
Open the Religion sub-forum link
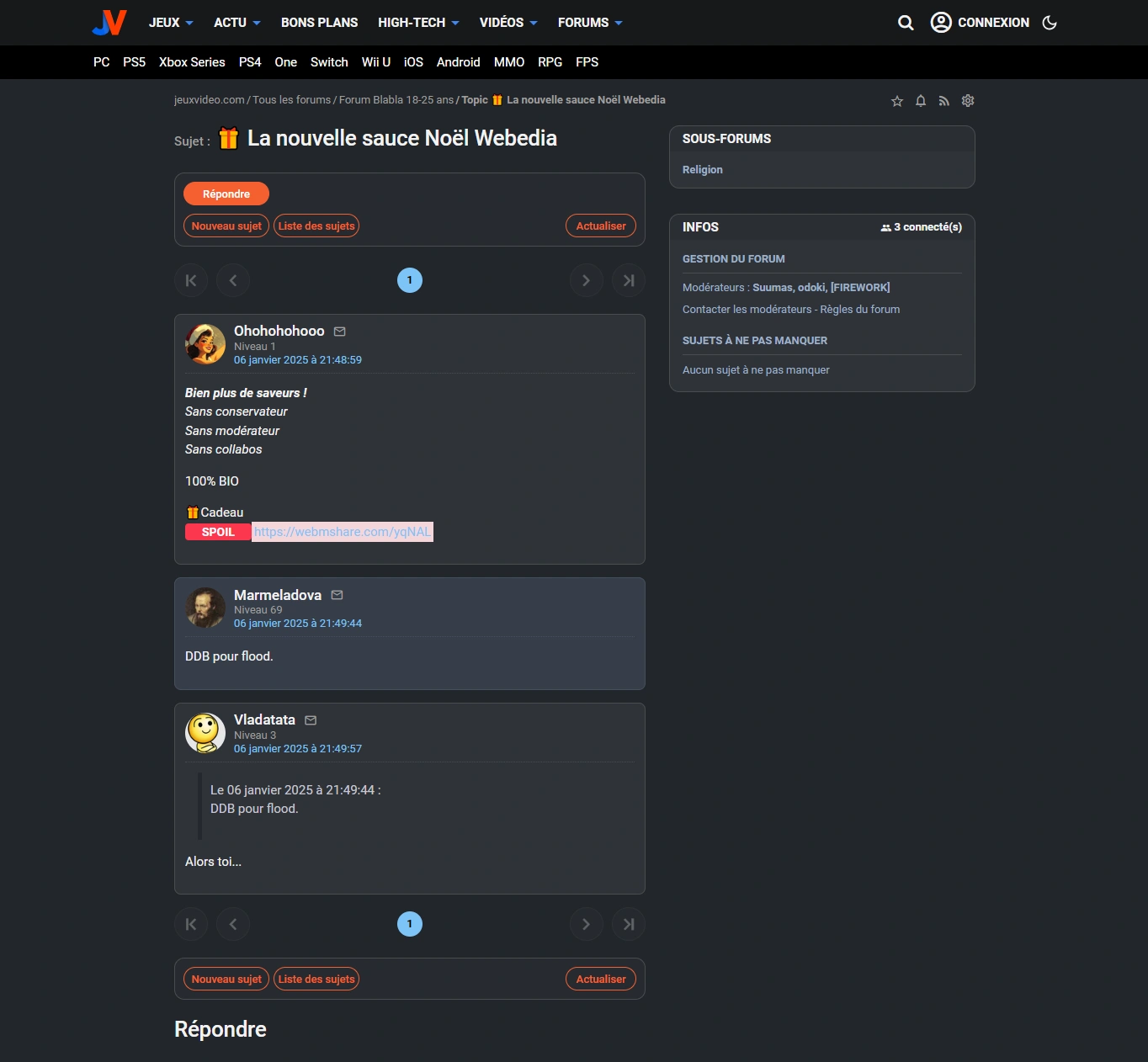coord(703,170)
